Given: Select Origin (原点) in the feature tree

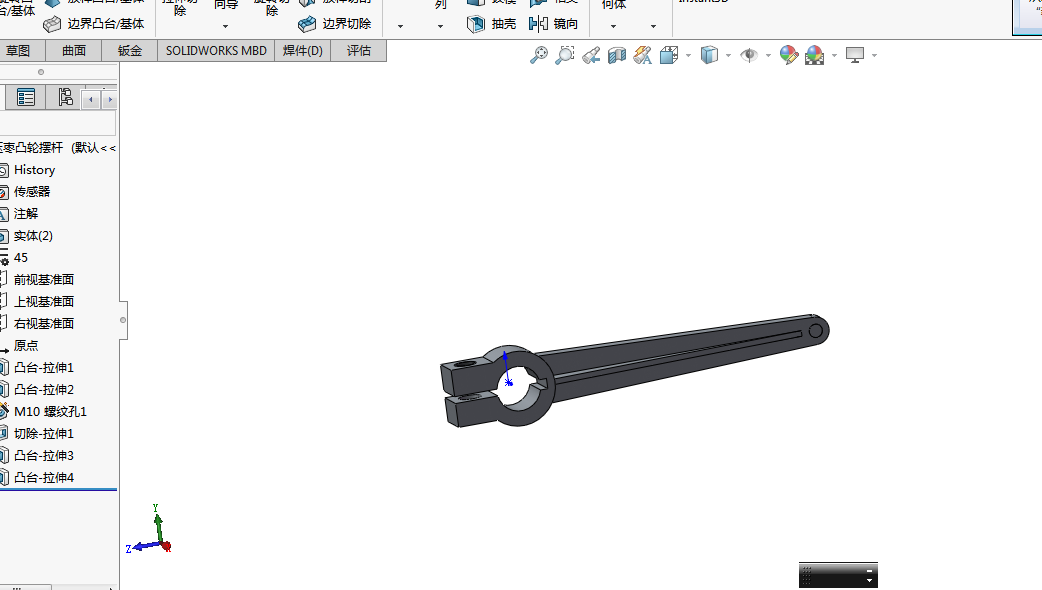Looking at the screenshot, I should coord(26,345).
